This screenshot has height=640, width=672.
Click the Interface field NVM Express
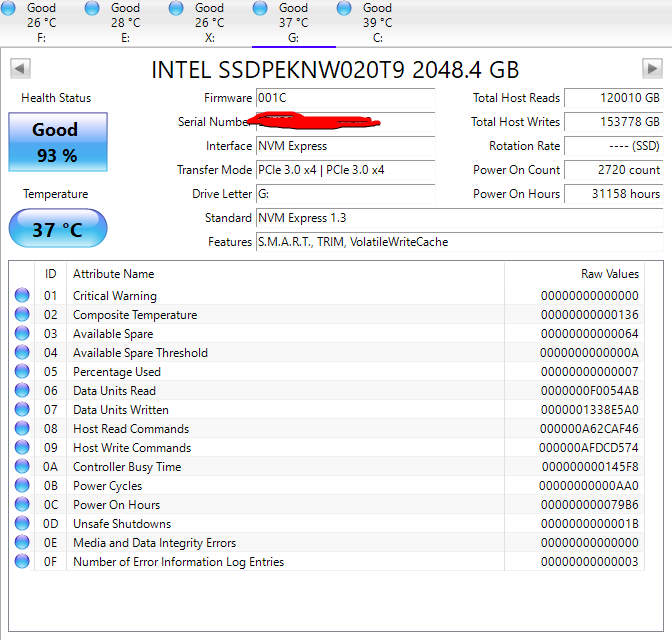[x=345, y=146]
